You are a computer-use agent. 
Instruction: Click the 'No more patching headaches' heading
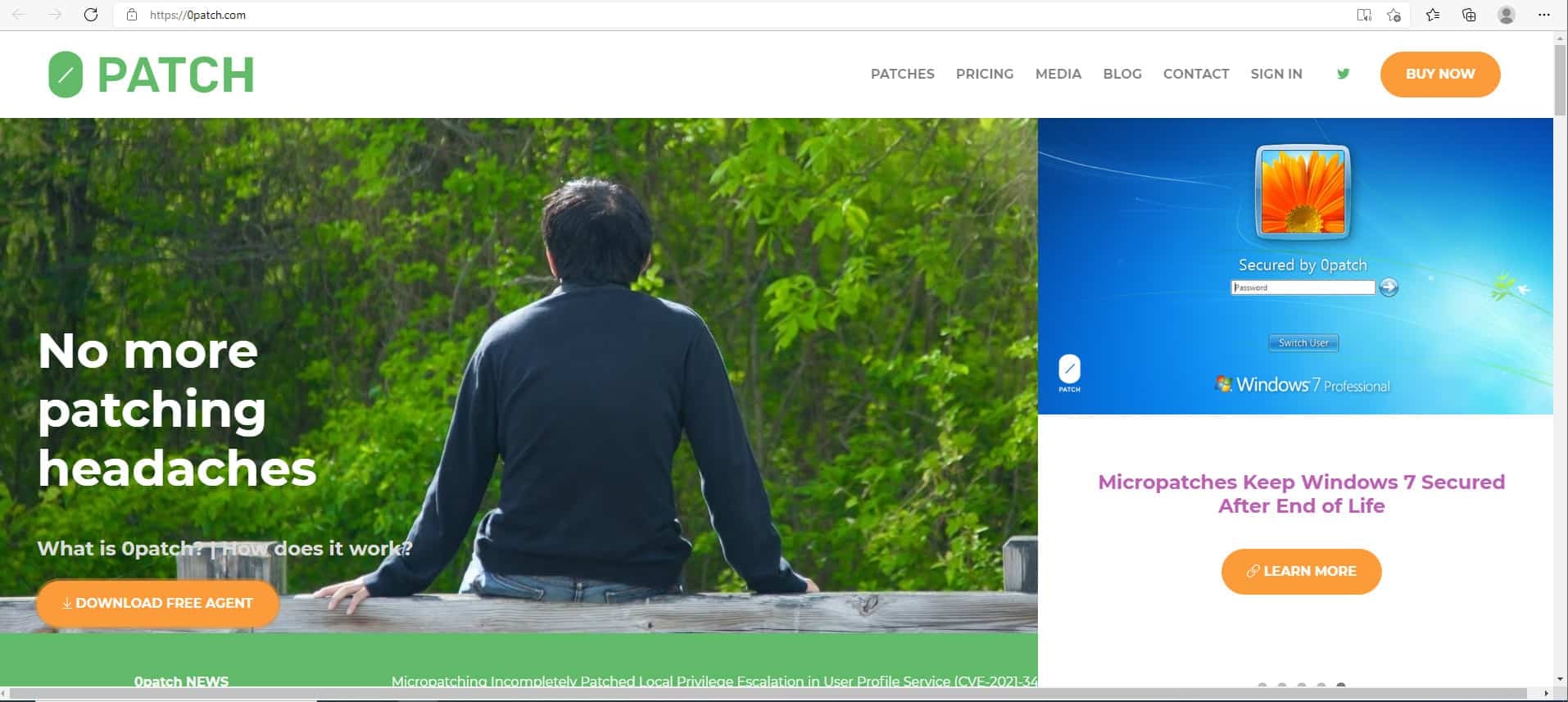pyautogui.click(x=177, y=409)
